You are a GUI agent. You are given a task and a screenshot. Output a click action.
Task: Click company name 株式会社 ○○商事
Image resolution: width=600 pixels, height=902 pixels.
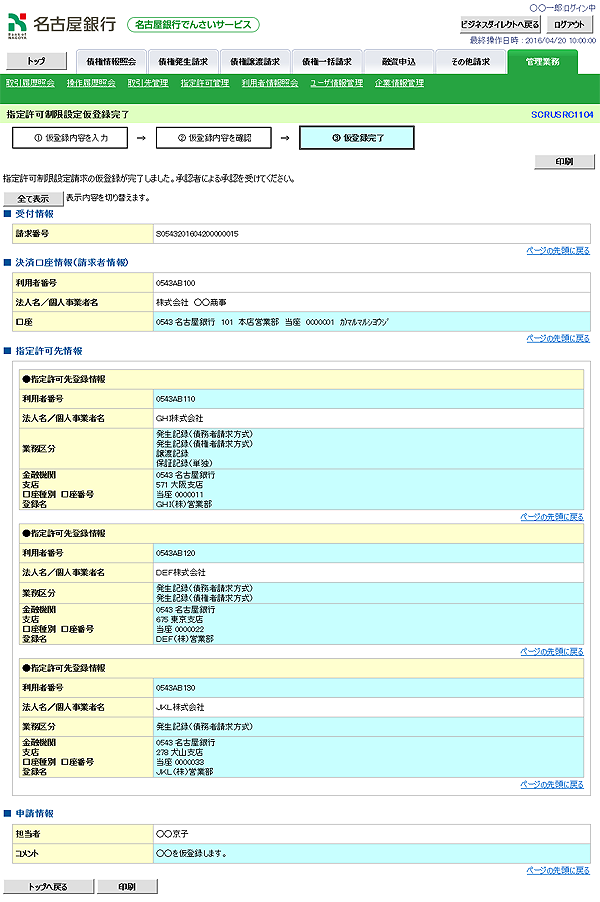coord(191,303)
